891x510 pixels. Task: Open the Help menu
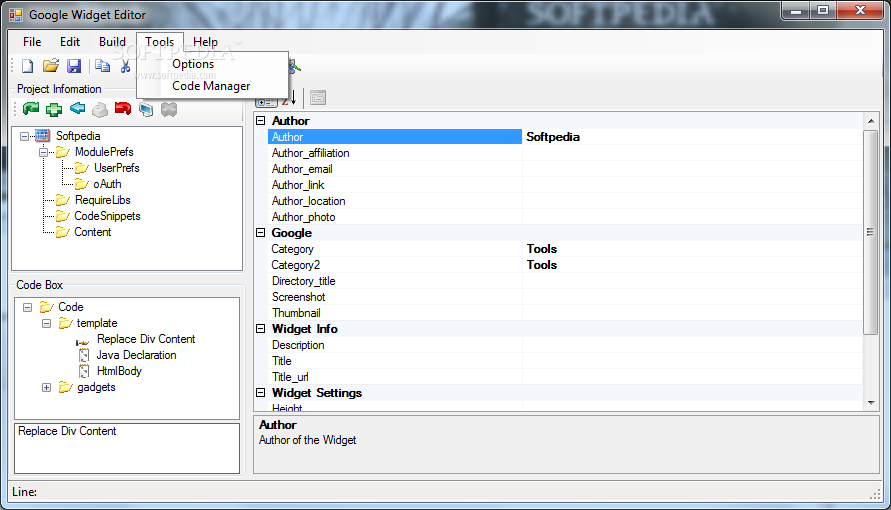(x=205, y=42)
